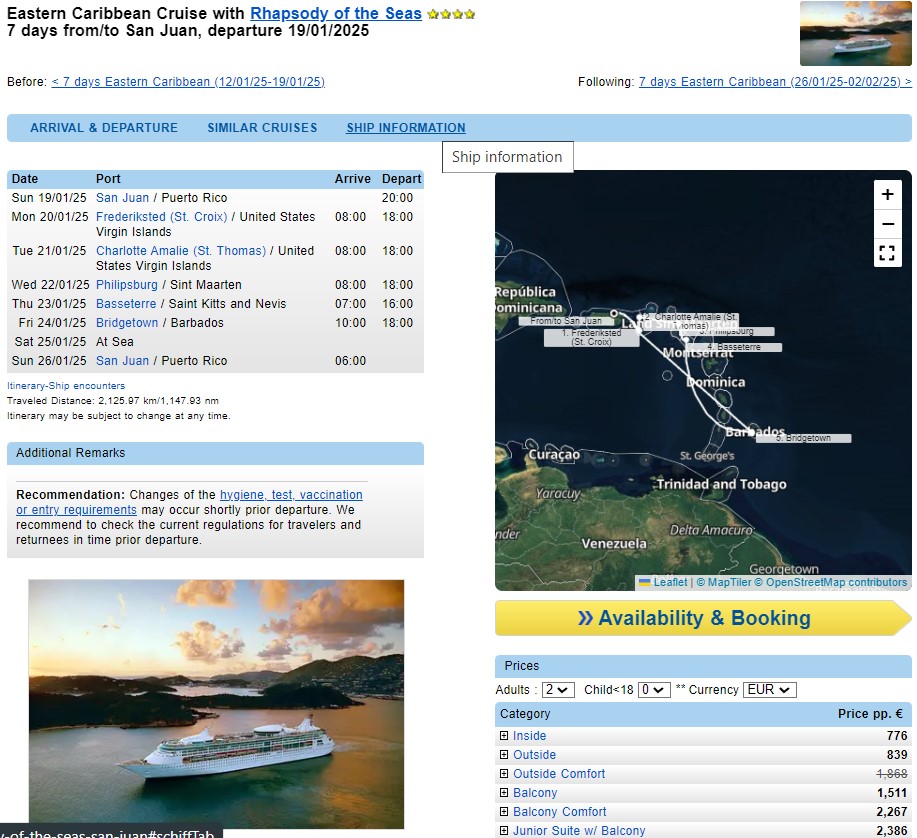Screen dimensions: 917x838
Task: Expand the Balcony cabin category
Action: pyautogui.click(x=504, y=792)
